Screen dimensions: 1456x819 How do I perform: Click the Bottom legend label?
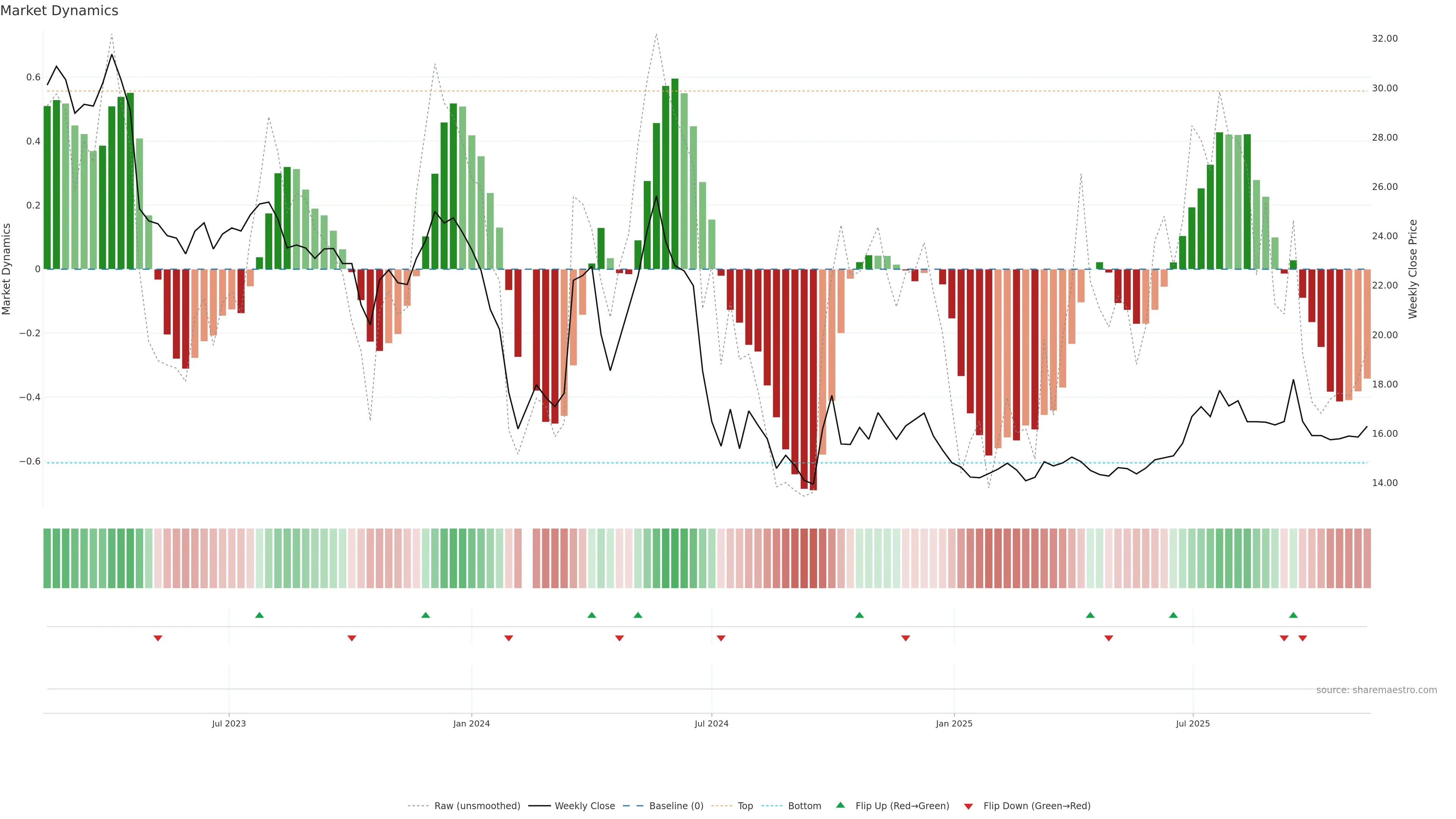804,806
